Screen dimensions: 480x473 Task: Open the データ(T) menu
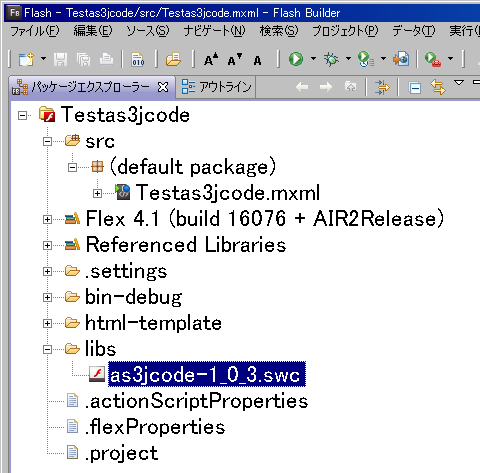[x=413, y=31]
